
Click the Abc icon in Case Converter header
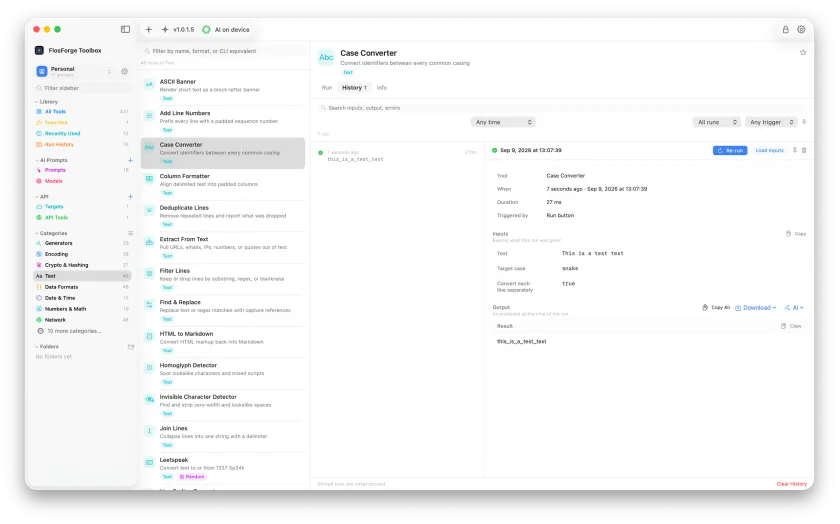coord(326,57)
